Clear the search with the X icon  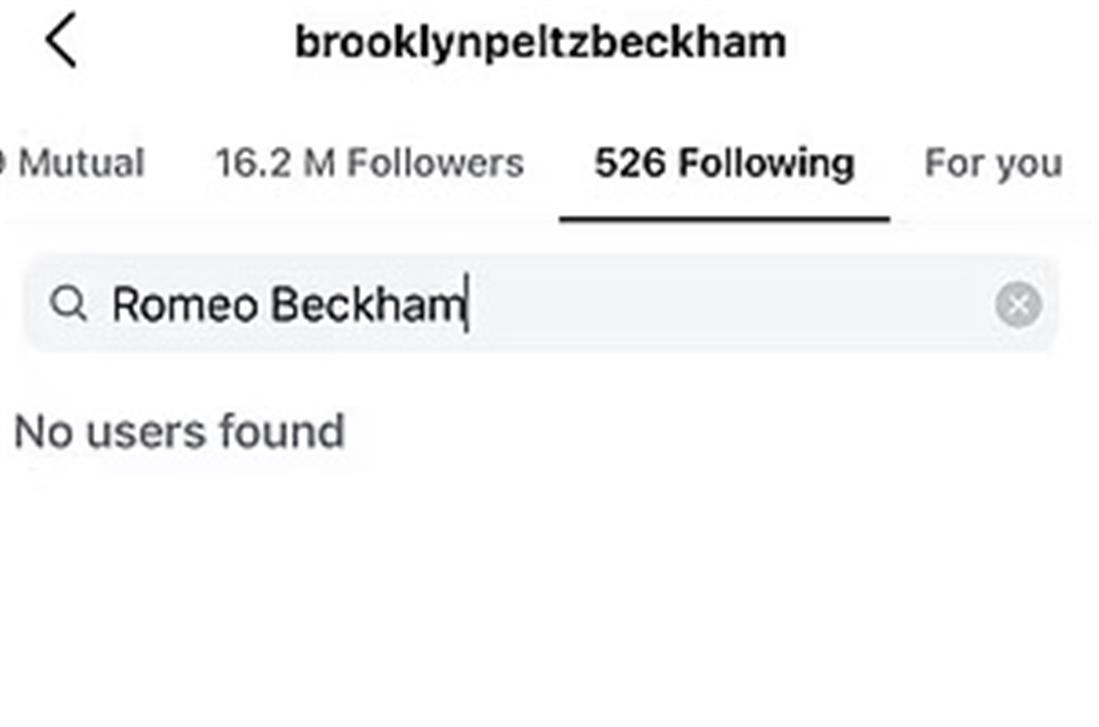[1018, 305]
